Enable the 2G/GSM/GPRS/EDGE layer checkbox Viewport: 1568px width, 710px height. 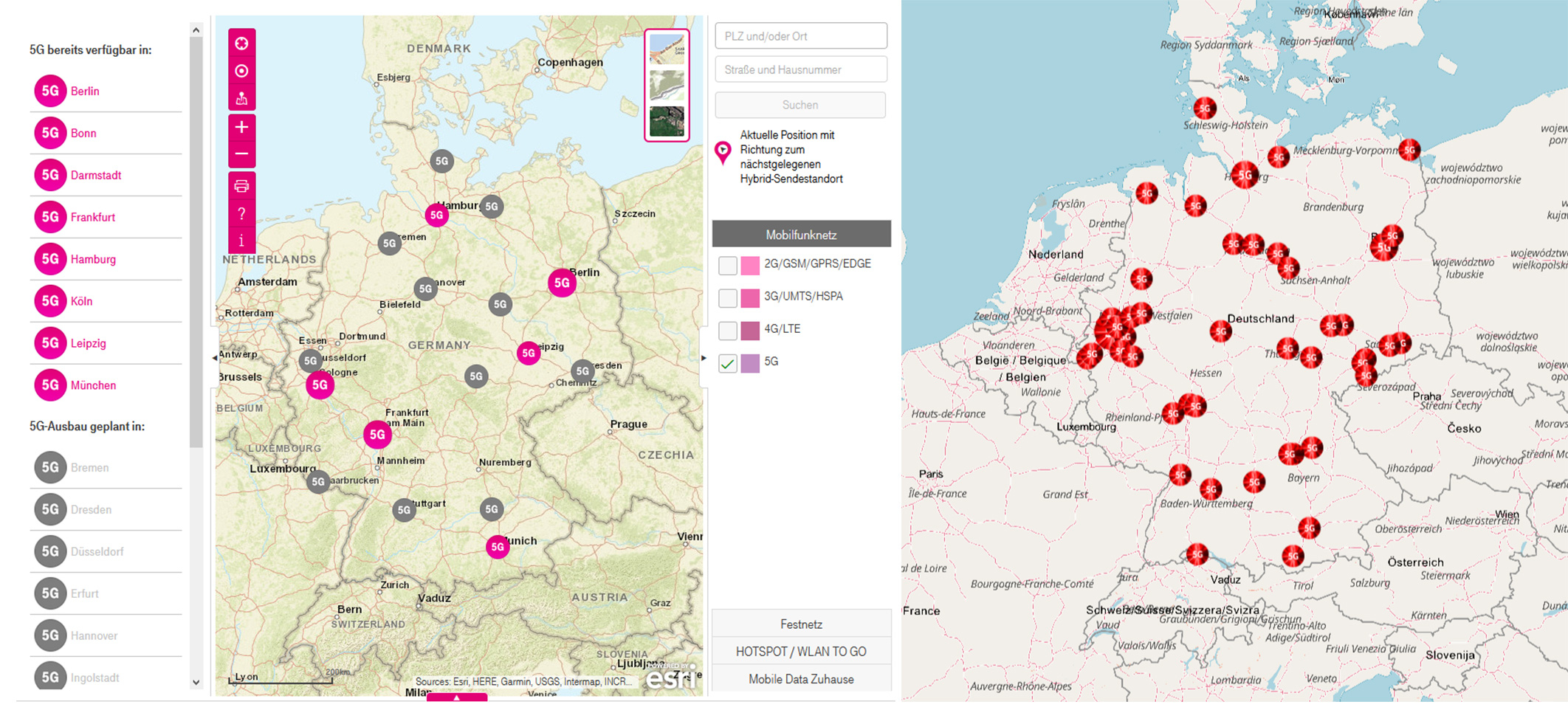[728, 265]
